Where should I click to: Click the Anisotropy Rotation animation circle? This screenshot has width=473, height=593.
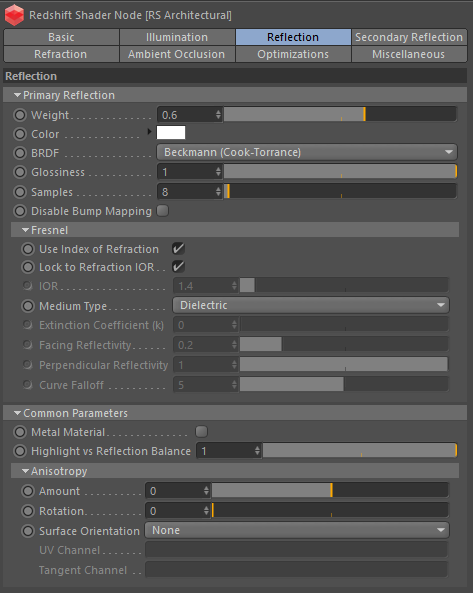click(x=28, y=511)
